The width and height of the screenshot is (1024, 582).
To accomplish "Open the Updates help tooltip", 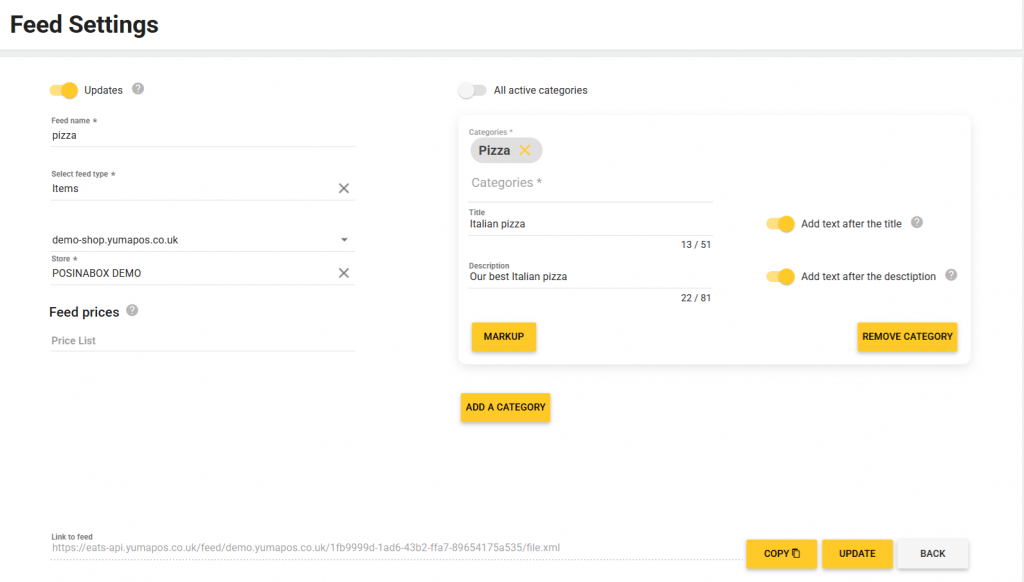I will (x=137, y=89).
